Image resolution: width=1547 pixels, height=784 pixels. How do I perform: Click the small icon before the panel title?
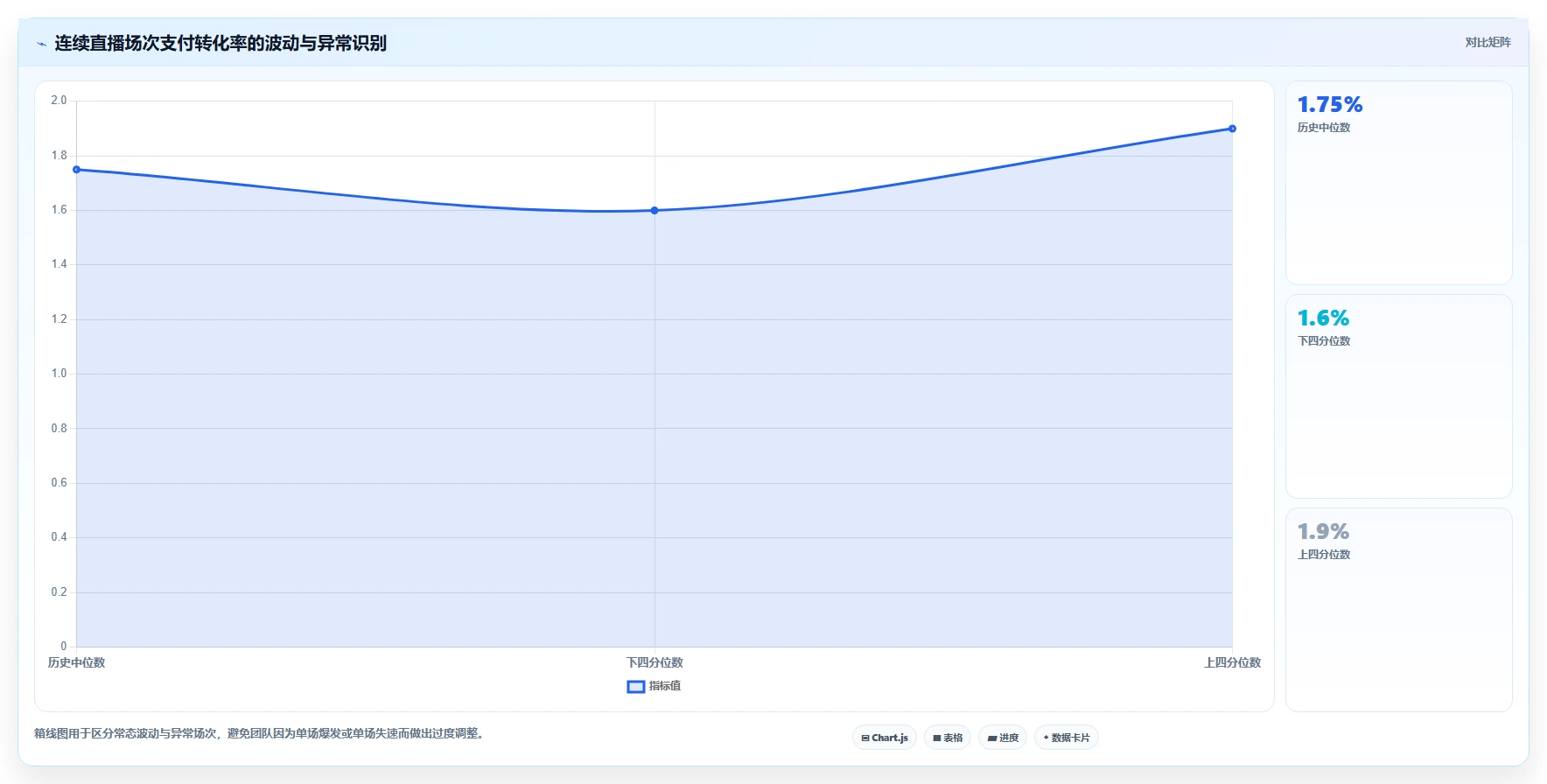(41, 44)
